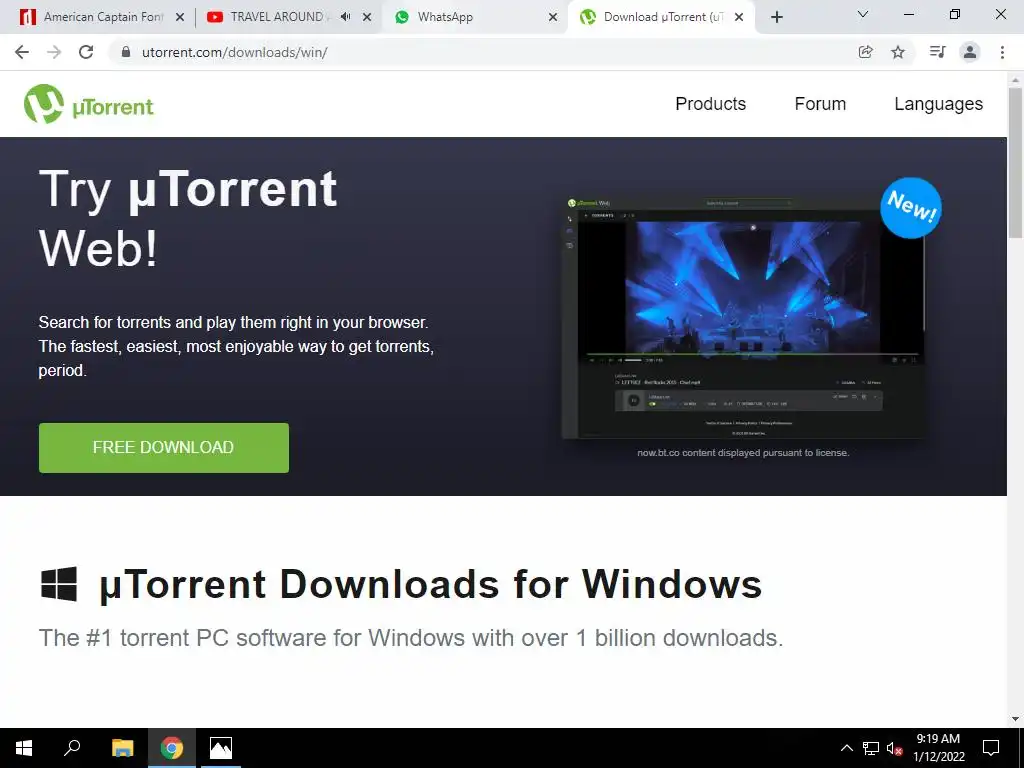Click the share page icon in address bar
This screenshot has height=768, width=1024.
[x=865, y=52]
